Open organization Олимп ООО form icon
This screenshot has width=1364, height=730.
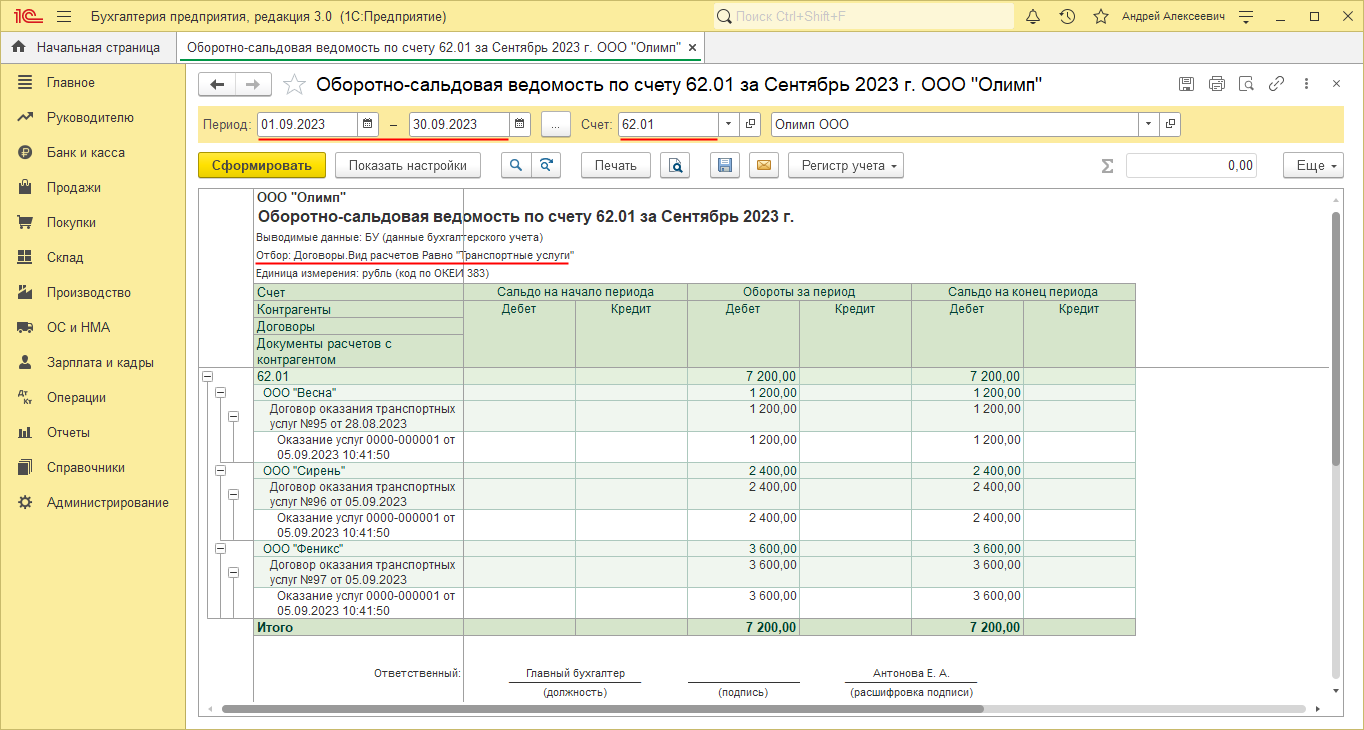pos(1171,124)
